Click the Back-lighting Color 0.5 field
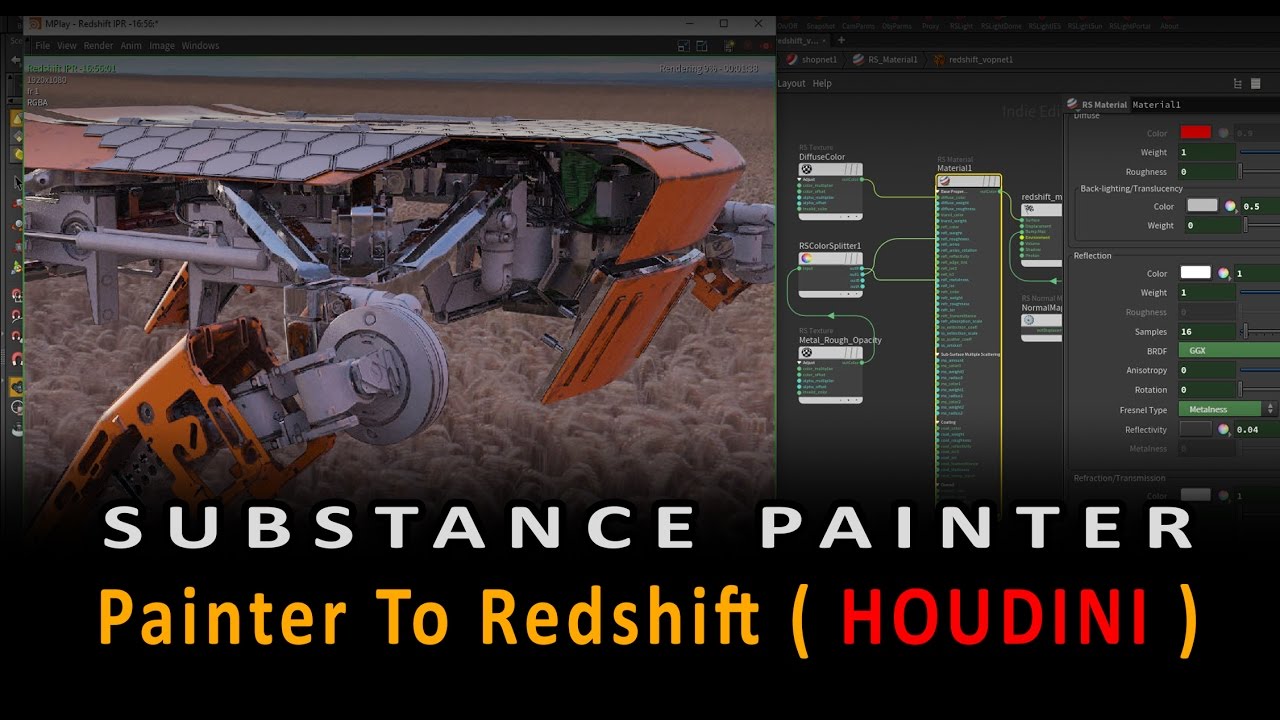Viewport: 1280px width, 720px height. (x=1259, y=206)
